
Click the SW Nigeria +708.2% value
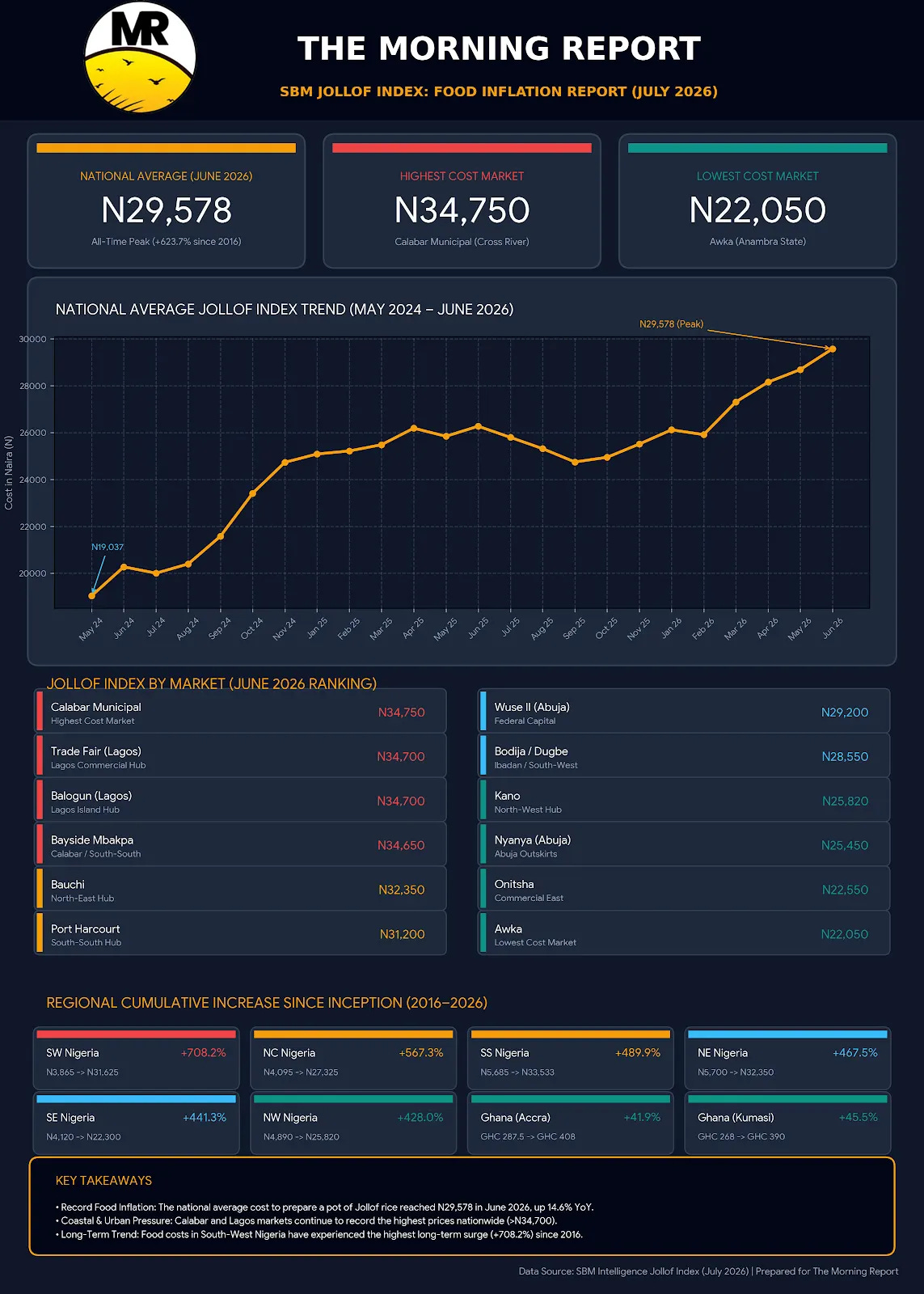204,1053
